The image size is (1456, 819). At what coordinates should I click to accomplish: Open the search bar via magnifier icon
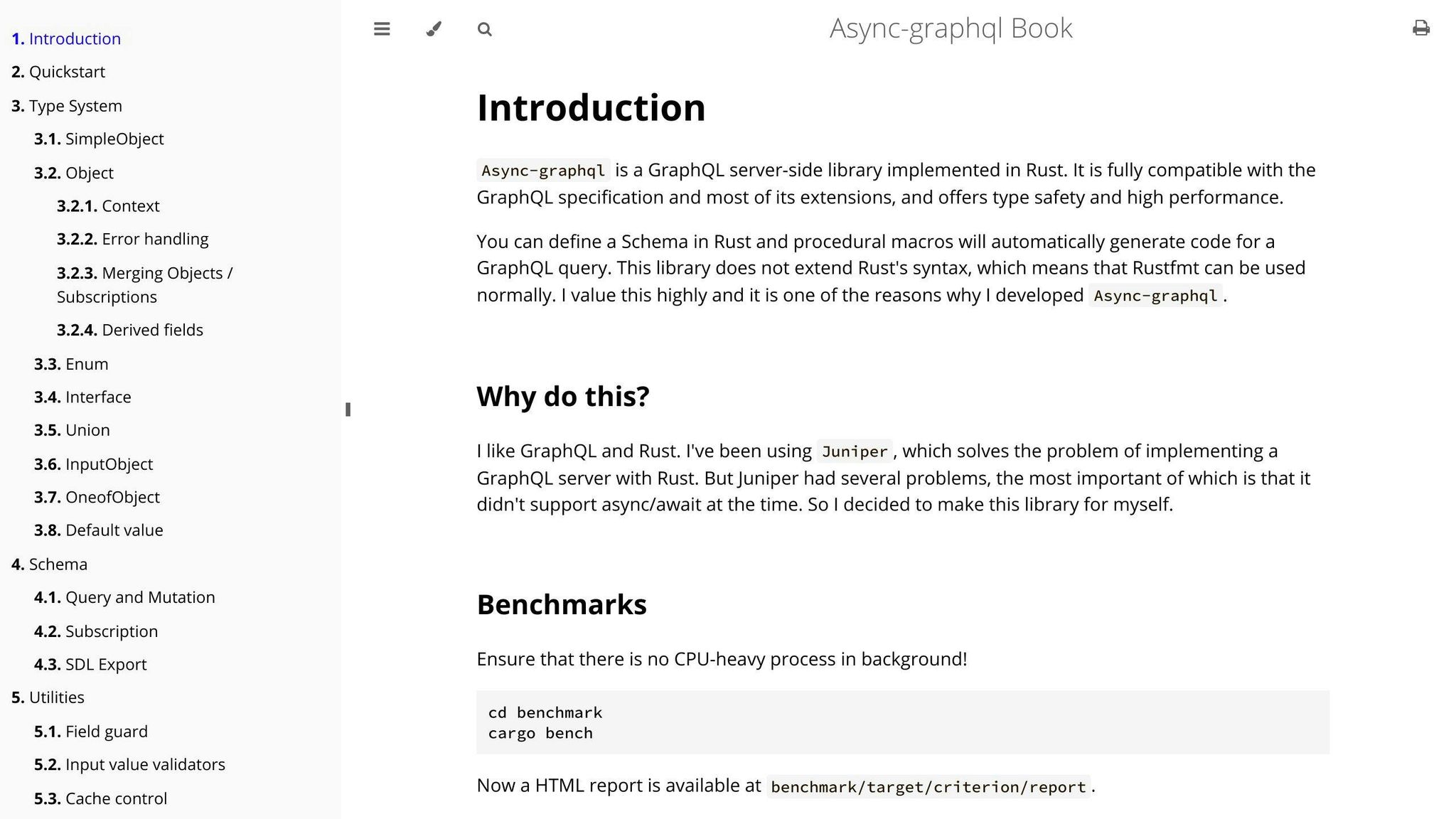coord(484,28)
